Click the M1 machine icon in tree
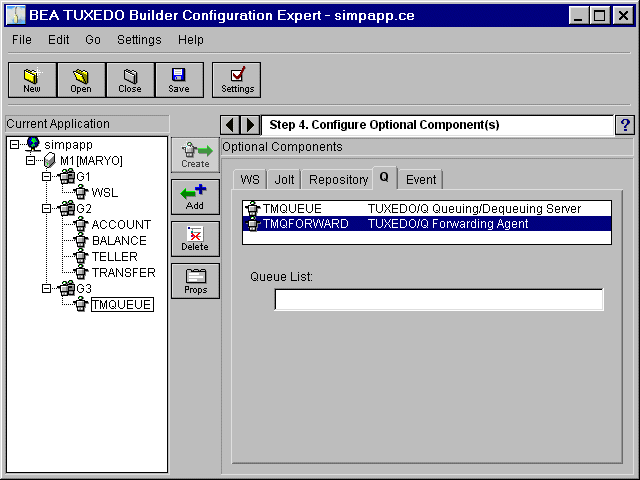 click(49, 160)
